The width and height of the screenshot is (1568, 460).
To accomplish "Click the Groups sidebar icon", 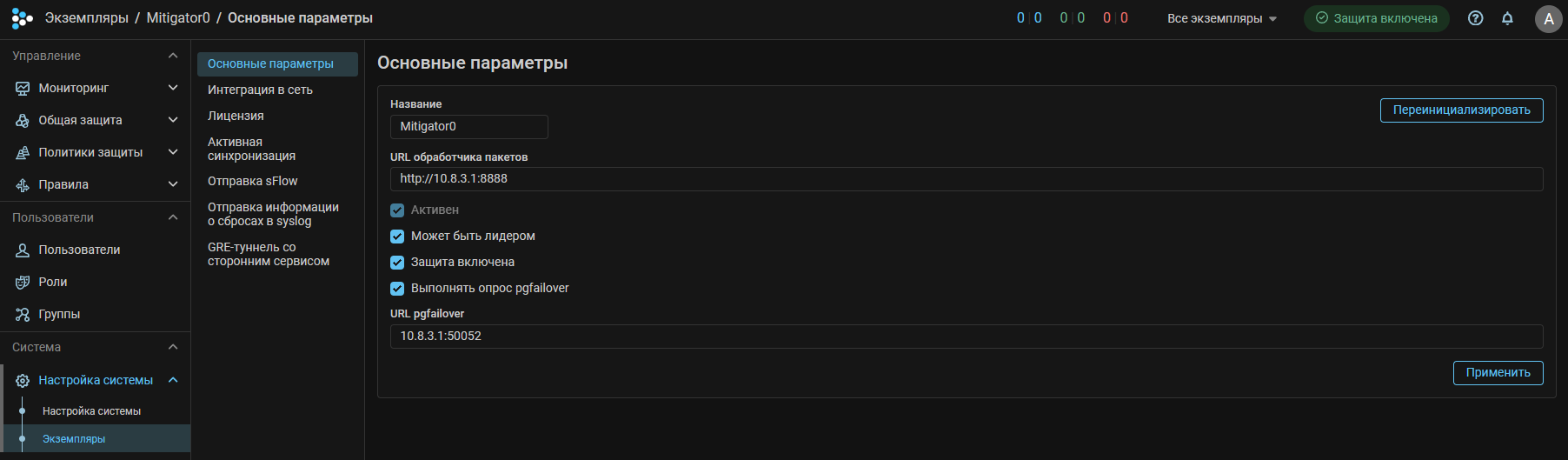I will click(x=23, y=314).
